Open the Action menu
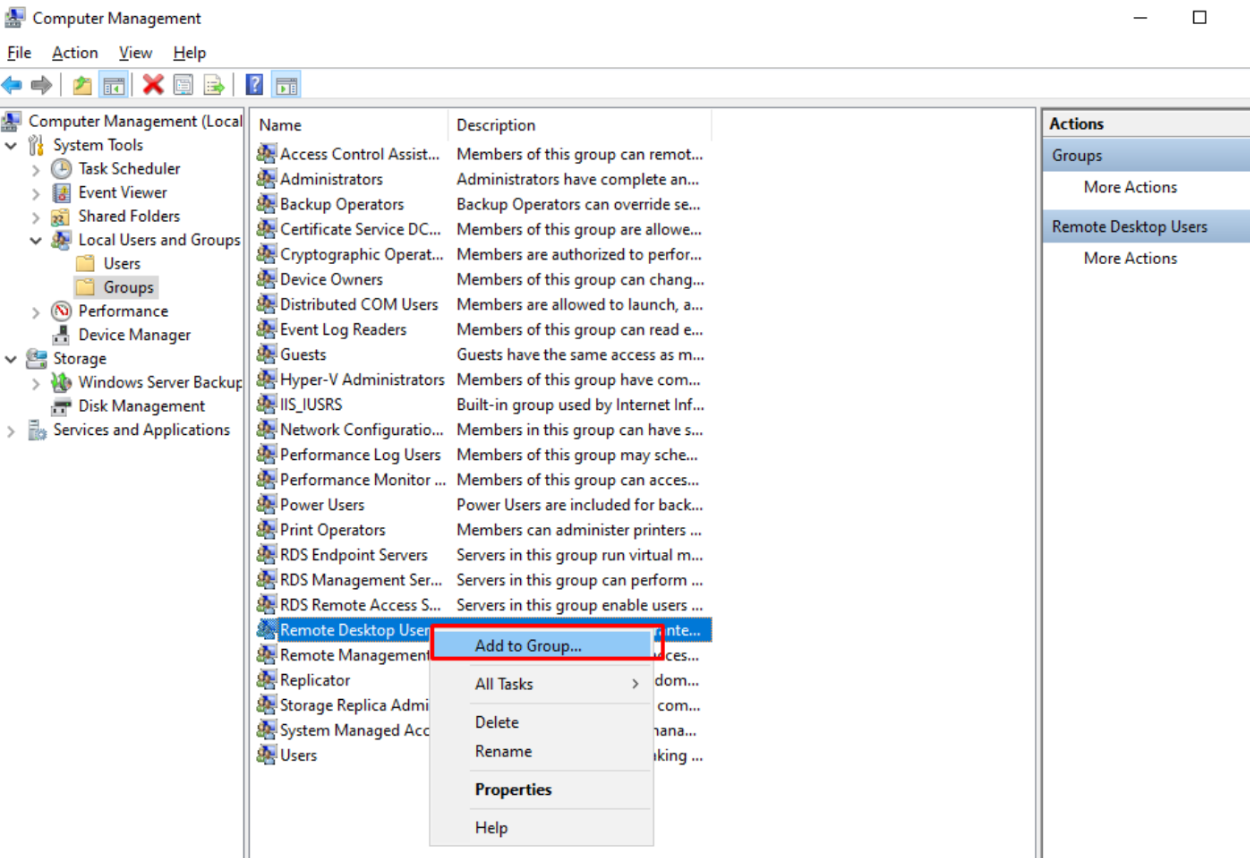This screenshot has width=1250, height=858. click(x=74, y=52)
